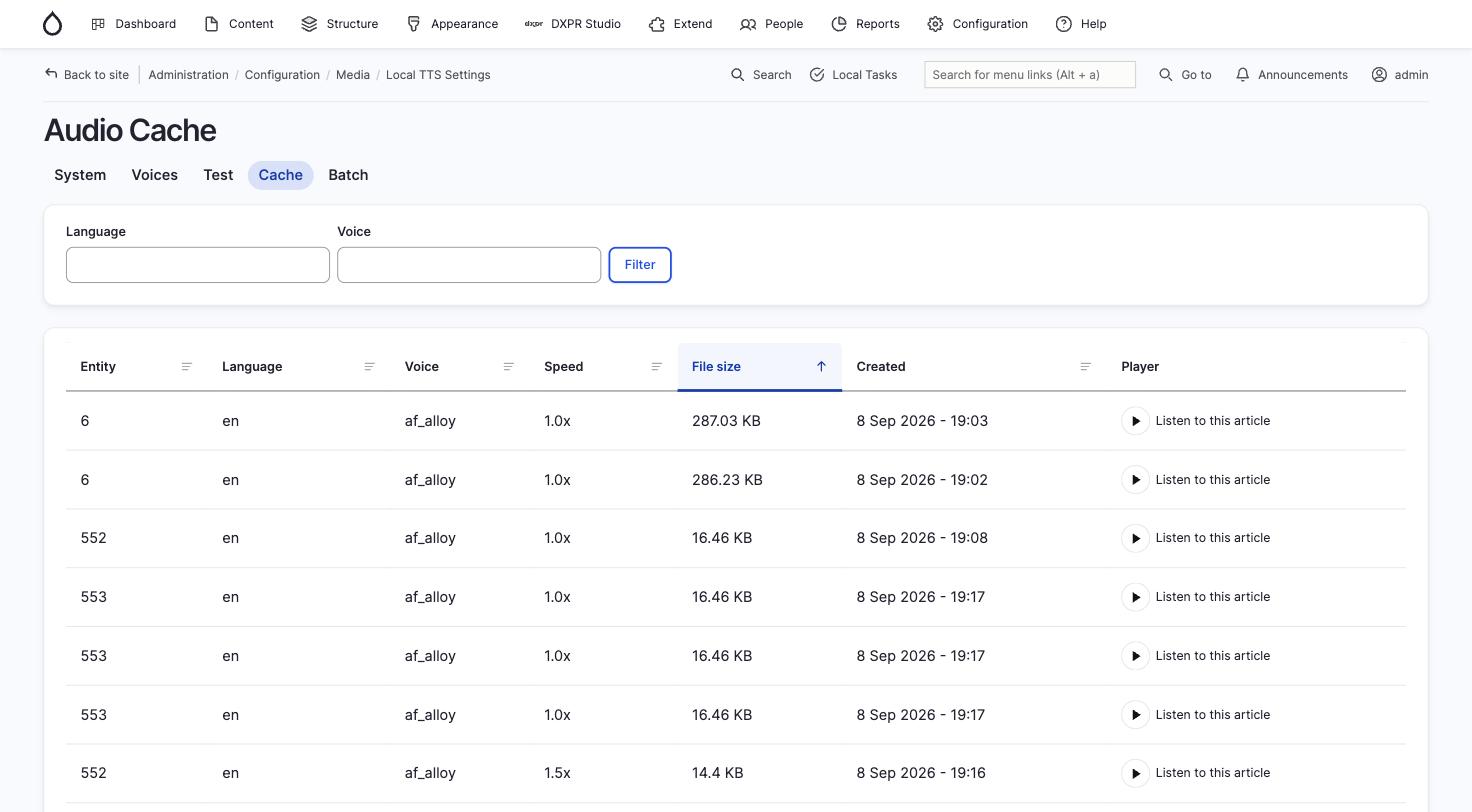
Task: Switch to the Batch tab
Action: point(348,175)
